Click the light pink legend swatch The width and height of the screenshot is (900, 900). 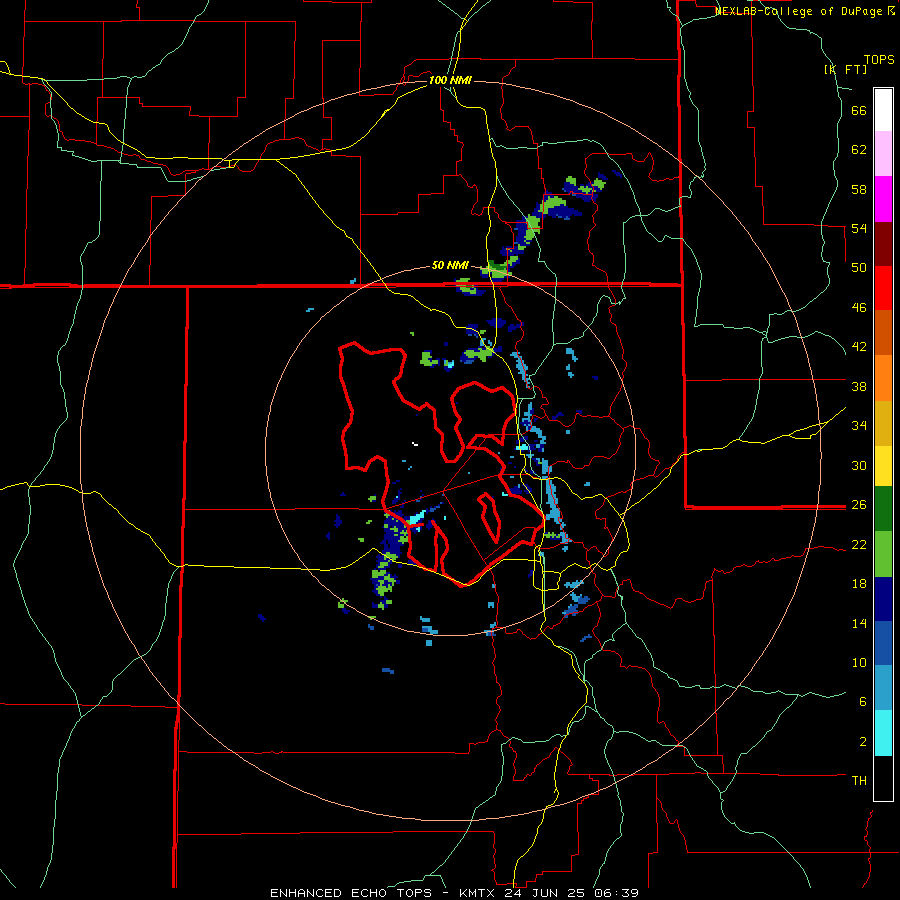[883, 153]
